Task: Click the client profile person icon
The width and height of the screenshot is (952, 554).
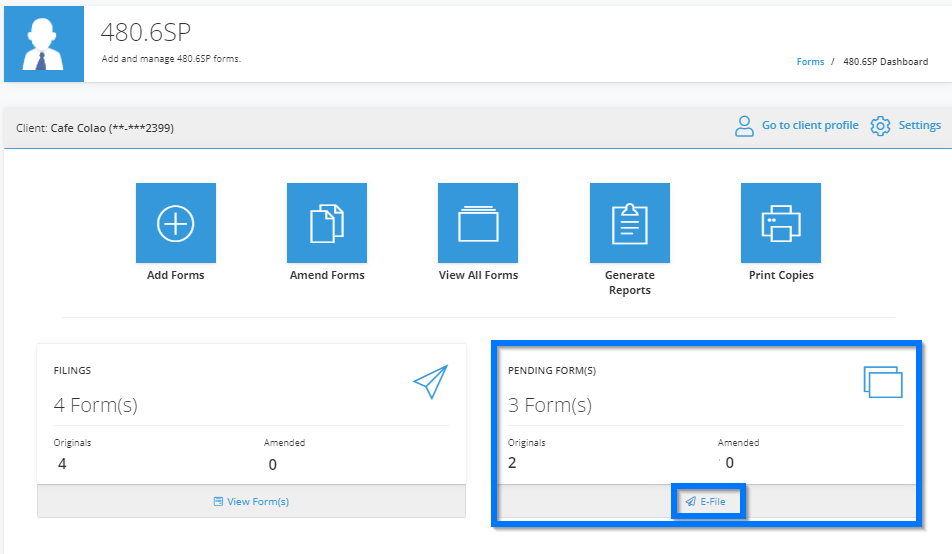Action: tap(744, 126)
